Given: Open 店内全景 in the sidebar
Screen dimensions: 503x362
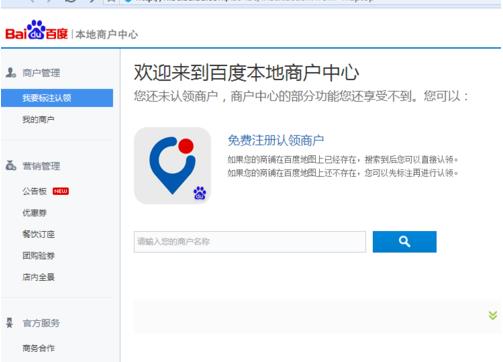Looking at the screenshot, I should (38, 277).
